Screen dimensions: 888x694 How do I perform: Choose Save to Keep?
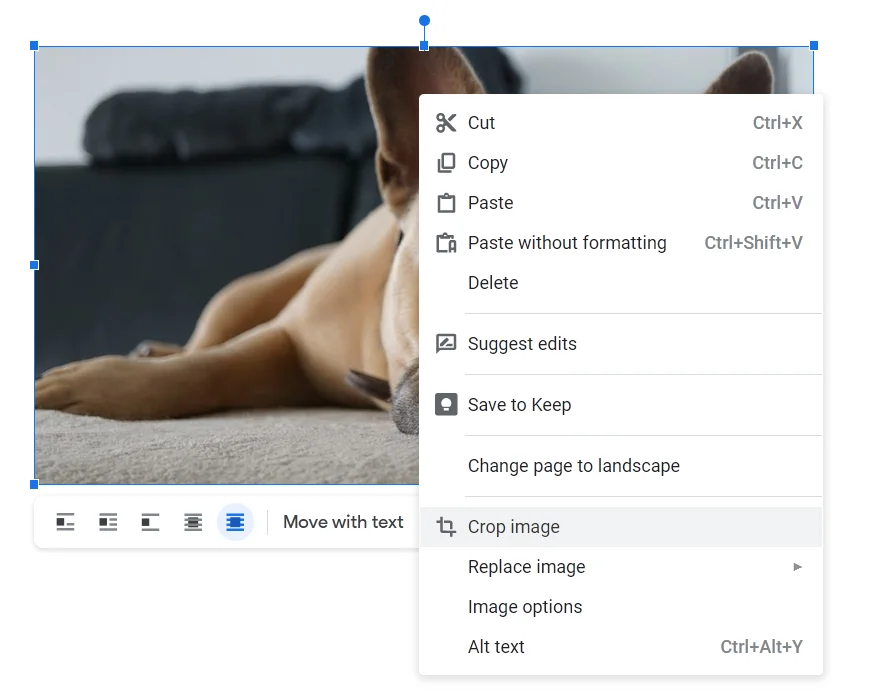[x=621, y=405]
